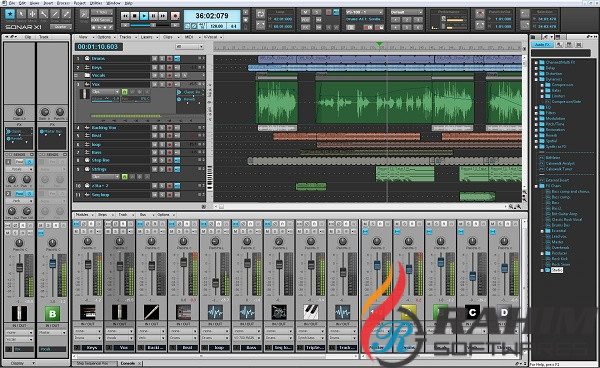Expand the Dynamics folder in browser
The width and height of the screenshot is (600, 368).
(x=536, y=79)
